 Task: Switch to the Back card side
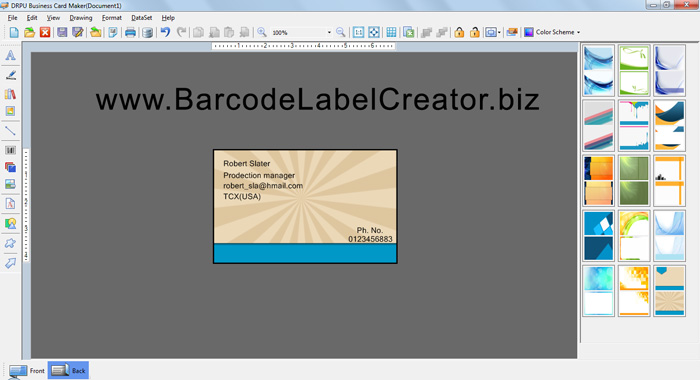pos(68,371)
